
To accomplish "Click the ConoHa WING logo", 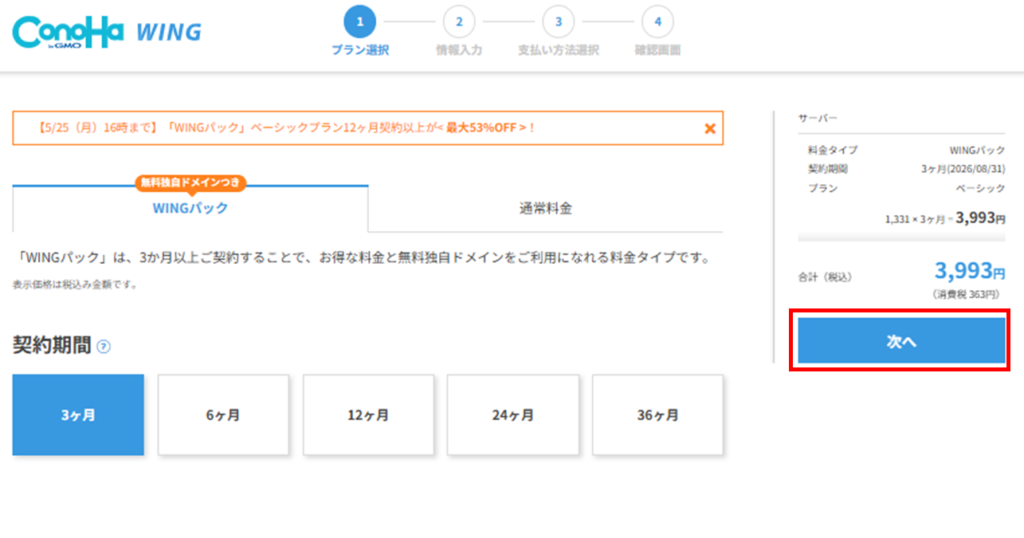I will (107, 32).
